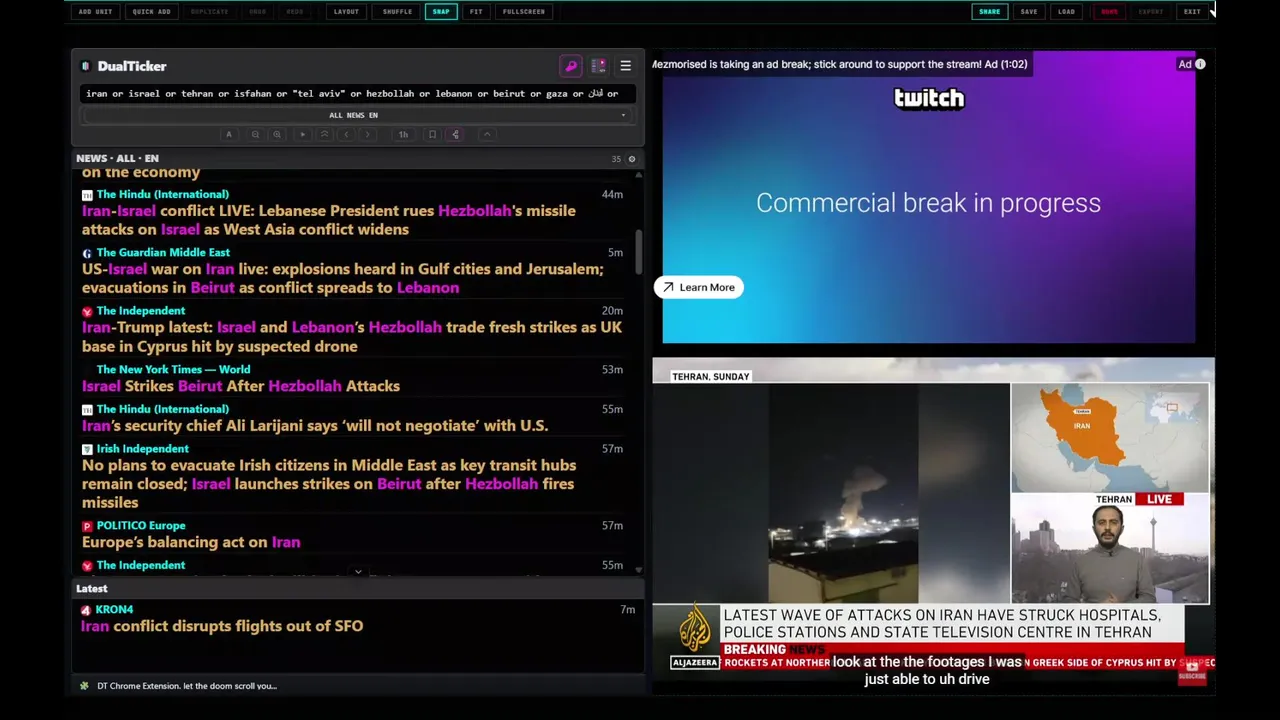
Task: Click the YouTube subscribe icon on the video
Action: tap(1192, 671)
